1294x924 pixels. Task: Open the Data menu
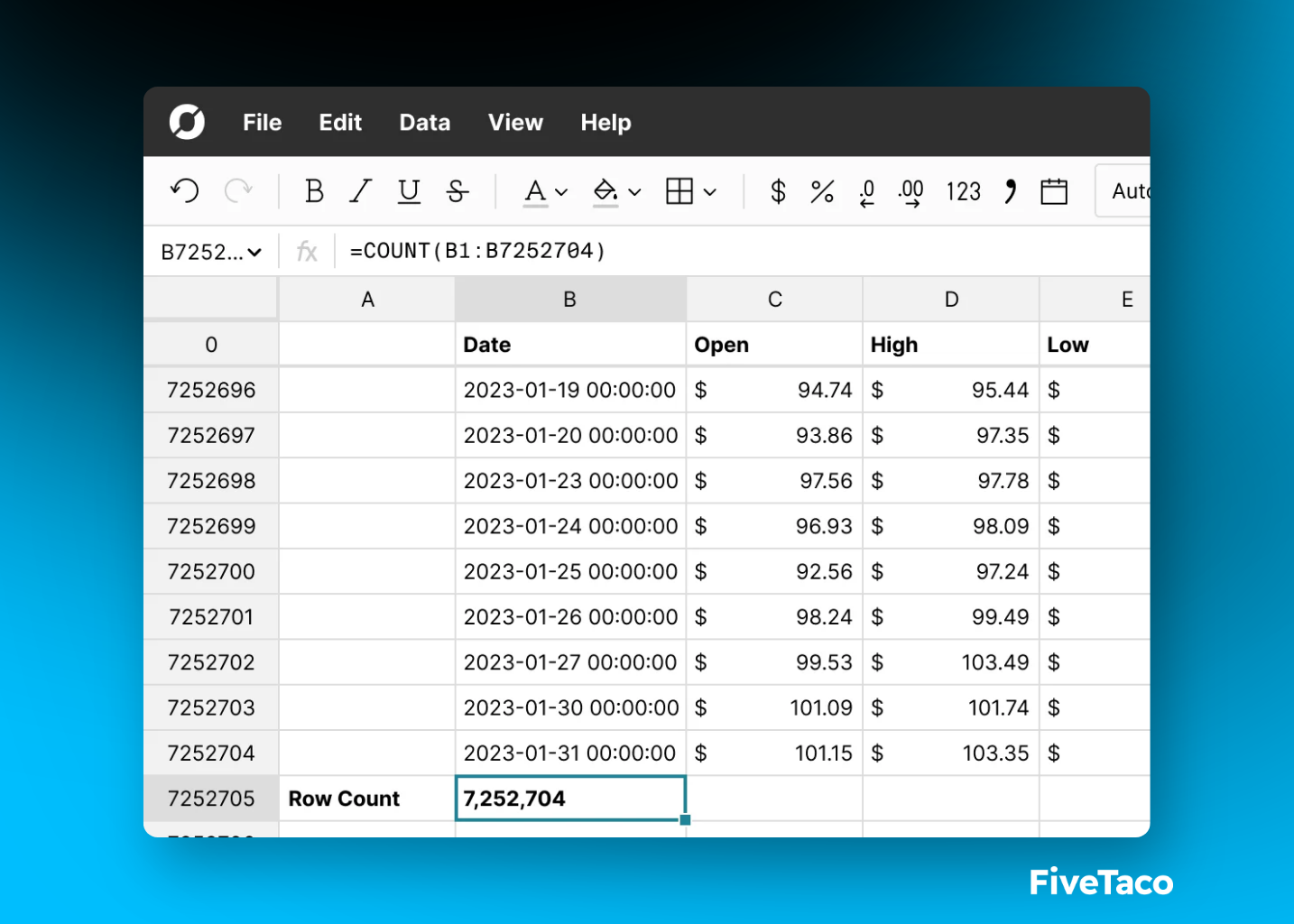[425, 123]
